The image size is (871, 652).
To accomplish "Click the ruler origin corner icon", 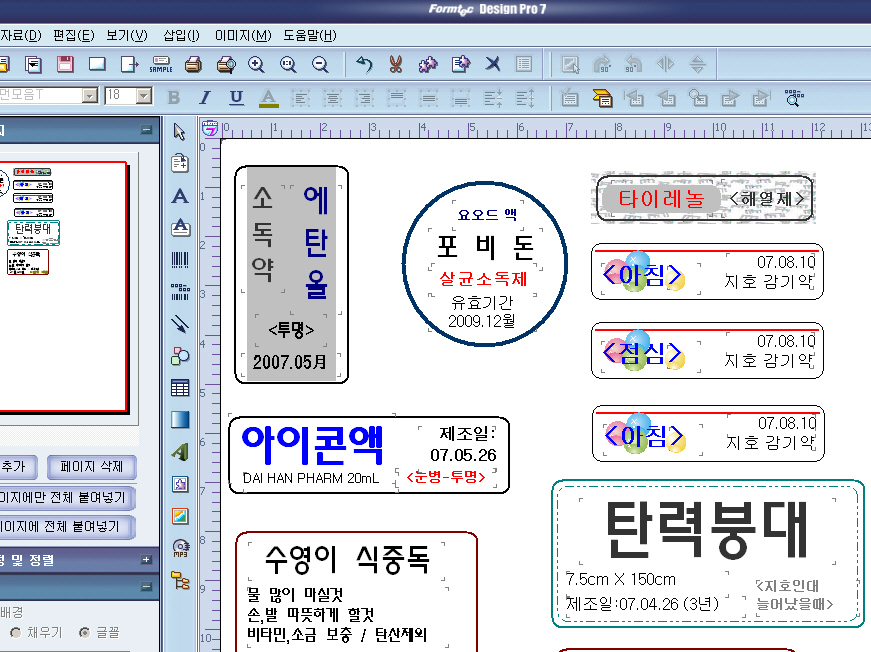I will pos(209,128).
